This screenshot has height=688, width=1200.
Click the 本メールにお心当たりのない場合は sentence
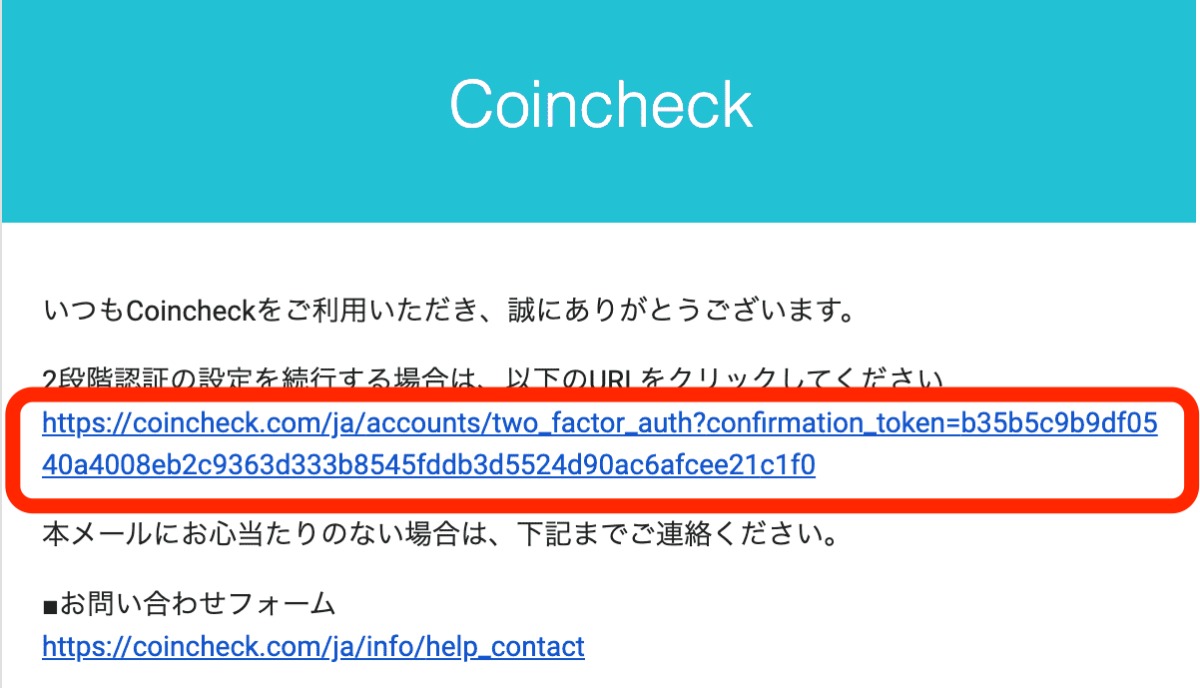[x=440, y=535]
